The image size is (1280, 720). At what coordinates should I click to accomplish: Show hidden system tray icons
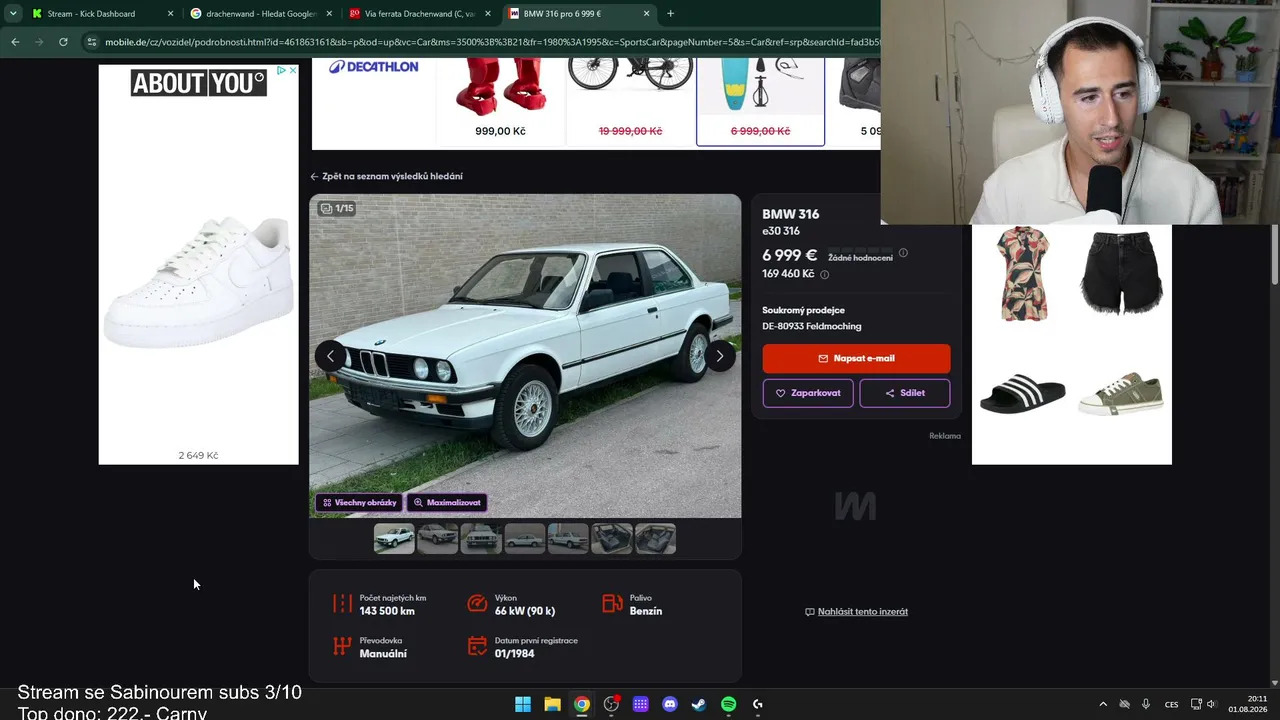tap(1103, 704)
